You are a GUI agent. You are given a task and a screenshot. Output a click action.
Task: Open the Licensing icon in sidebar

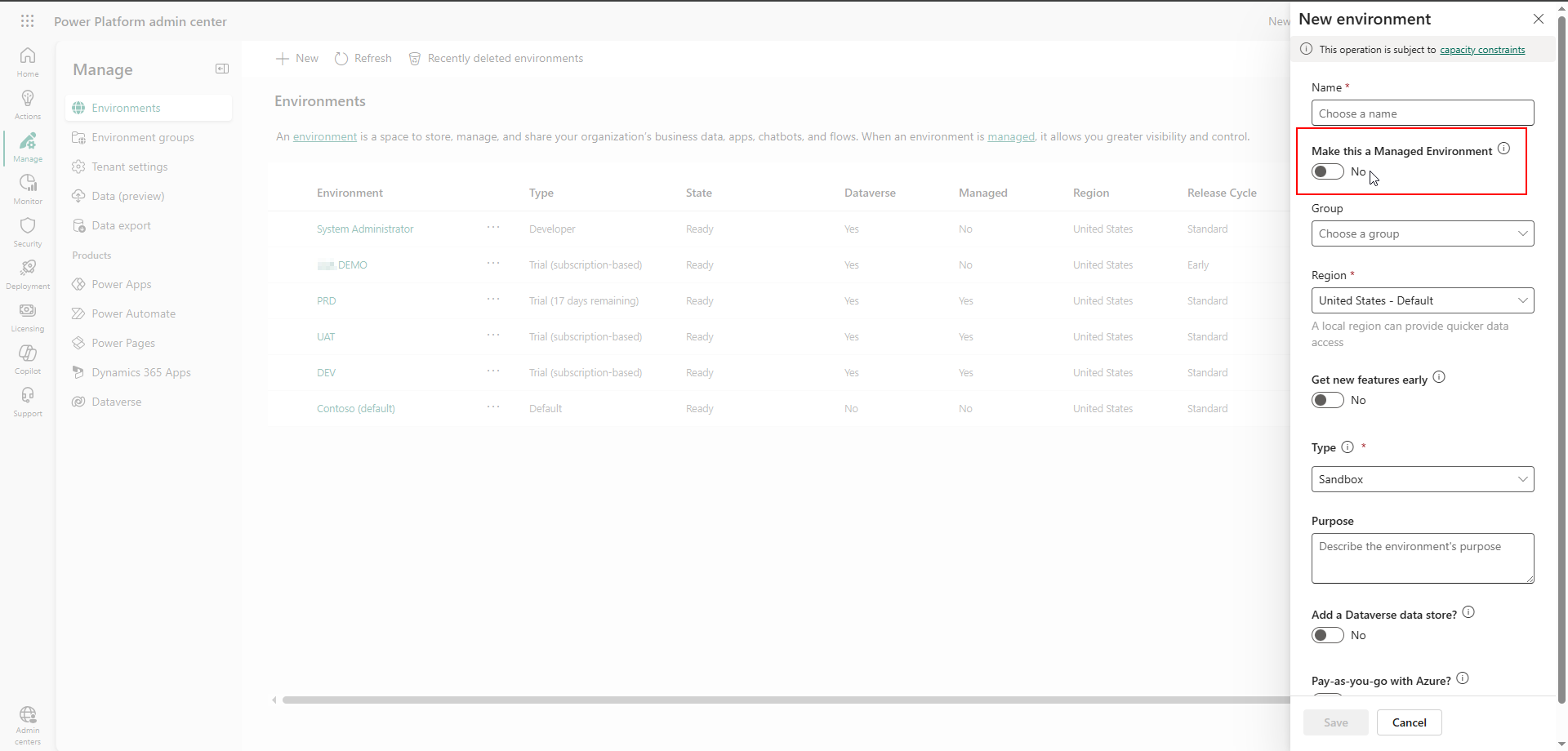coord(28,316)
